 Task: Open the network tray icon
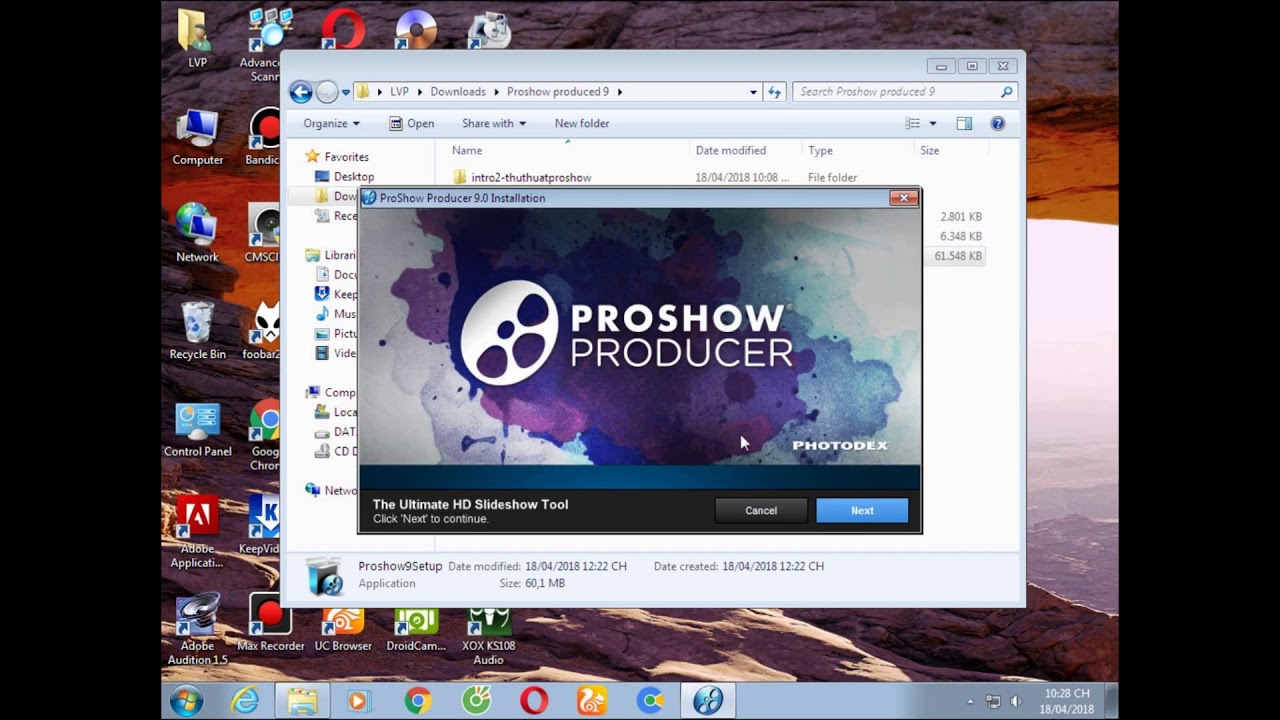pos(993,702)
